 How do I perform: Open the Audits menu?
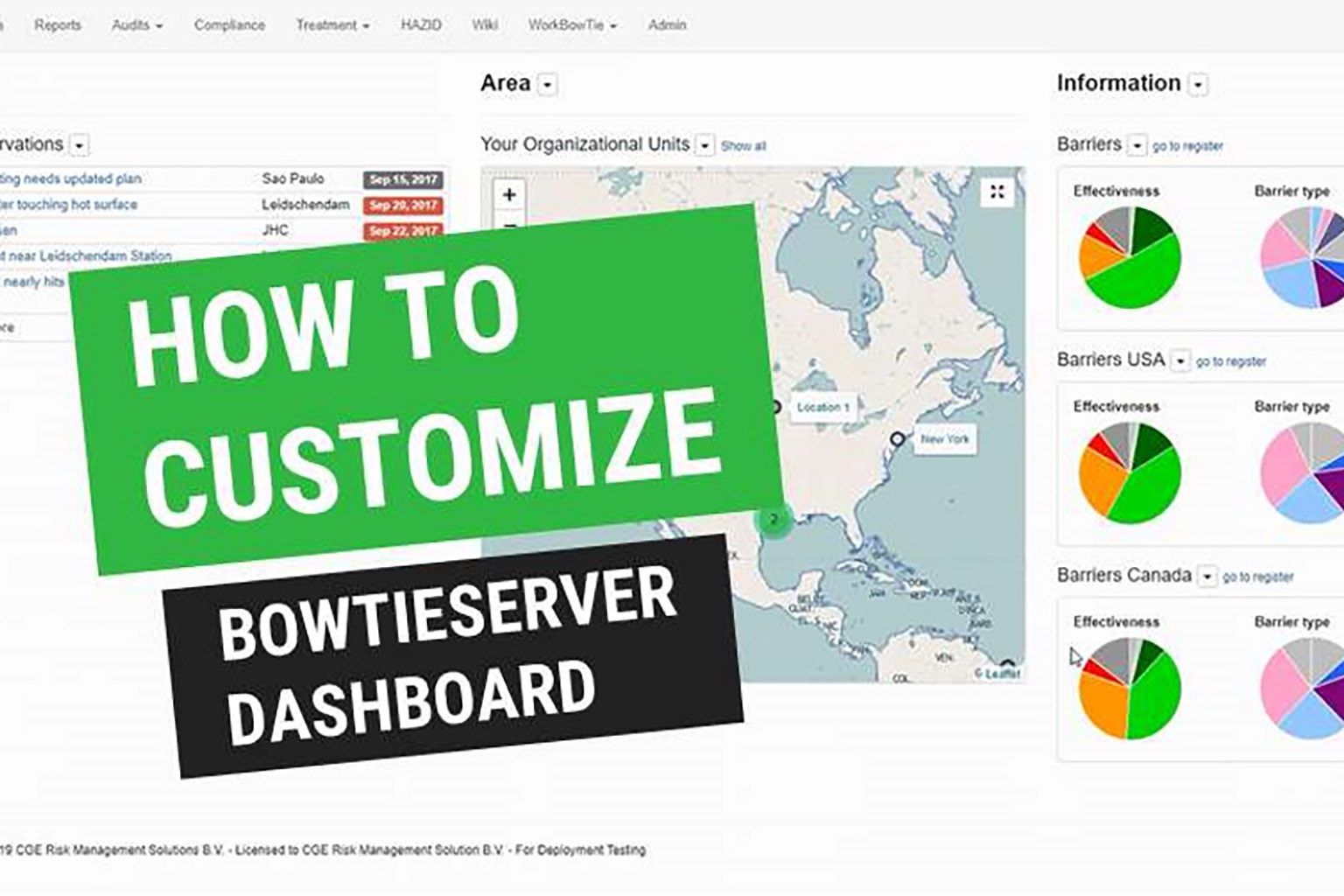coord(136,25)
